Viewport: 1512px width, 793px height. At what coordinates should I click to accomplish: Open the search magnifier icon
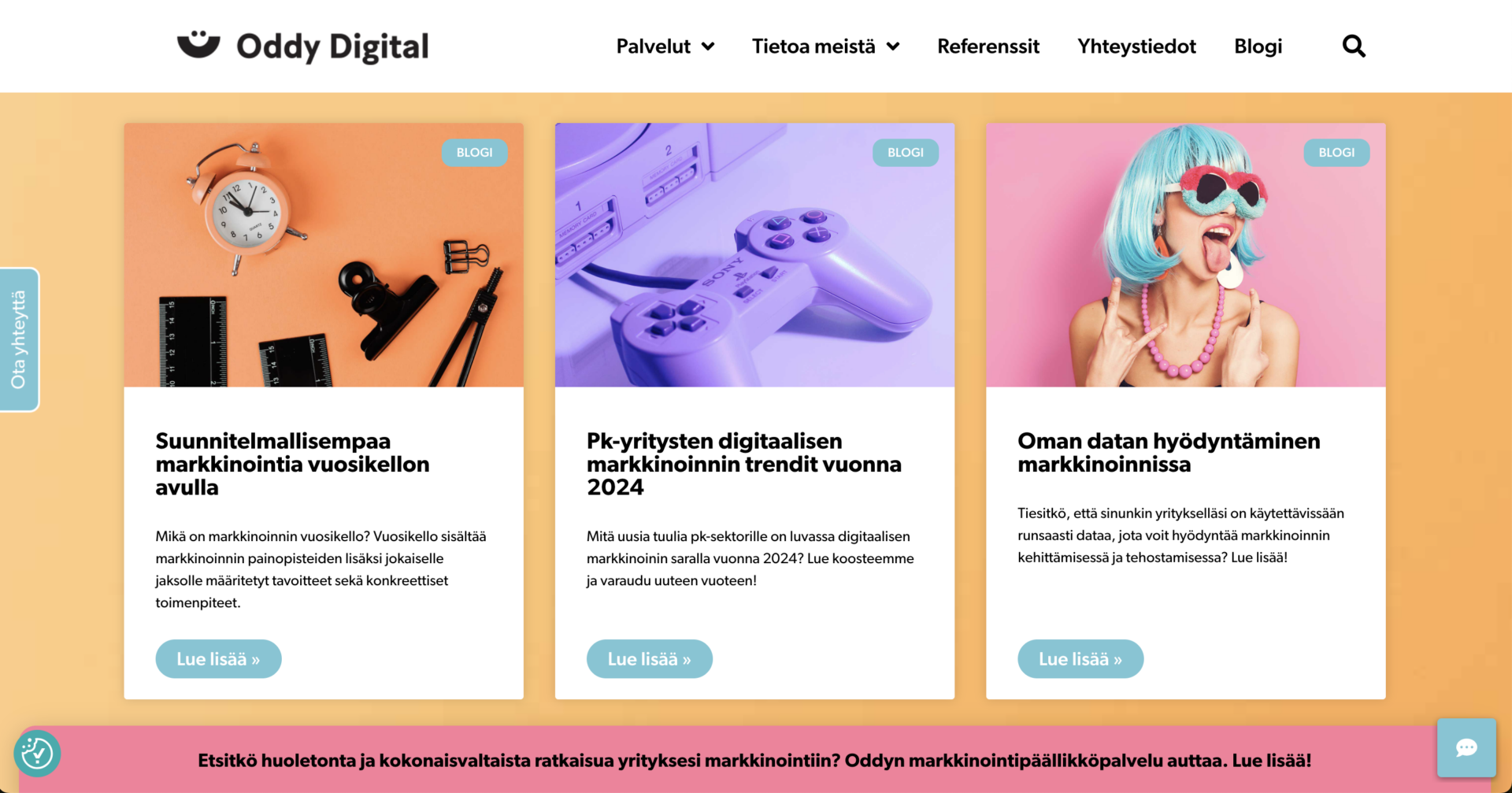click(1354, 46)
